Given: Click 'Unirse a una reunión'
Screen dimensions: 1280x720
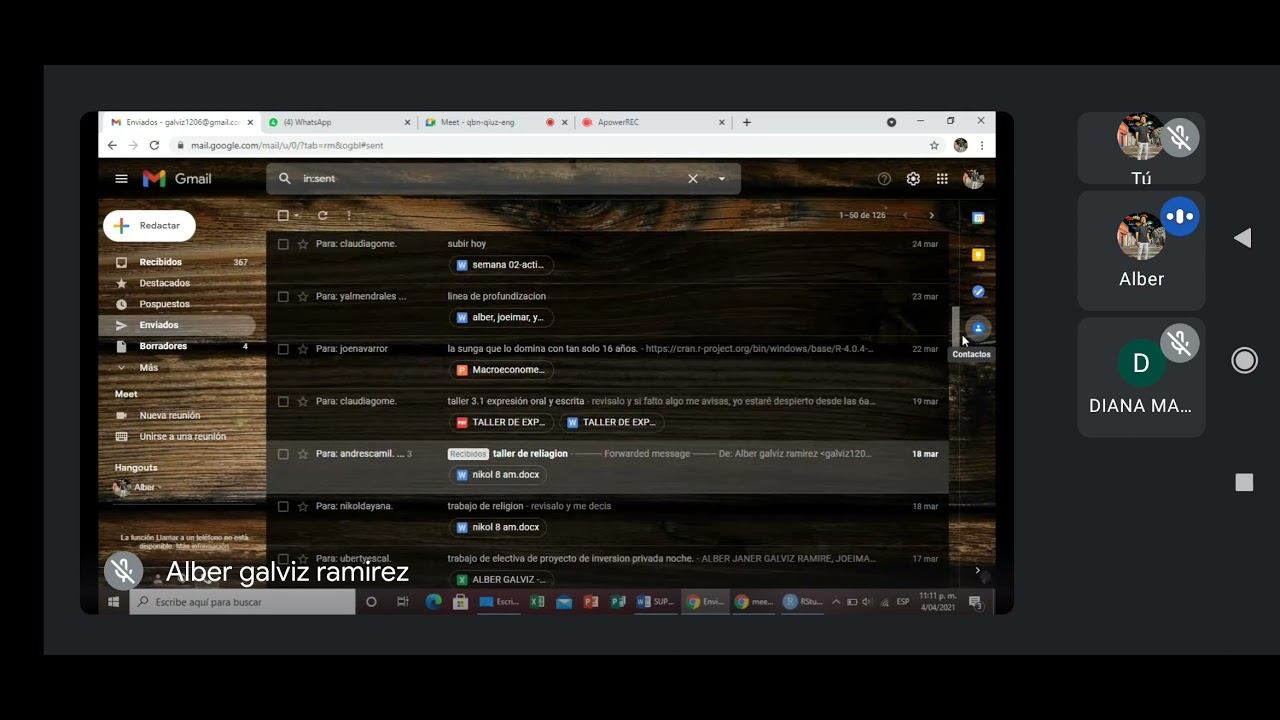Looking at the screenshot, I should [x=182, y=436].
